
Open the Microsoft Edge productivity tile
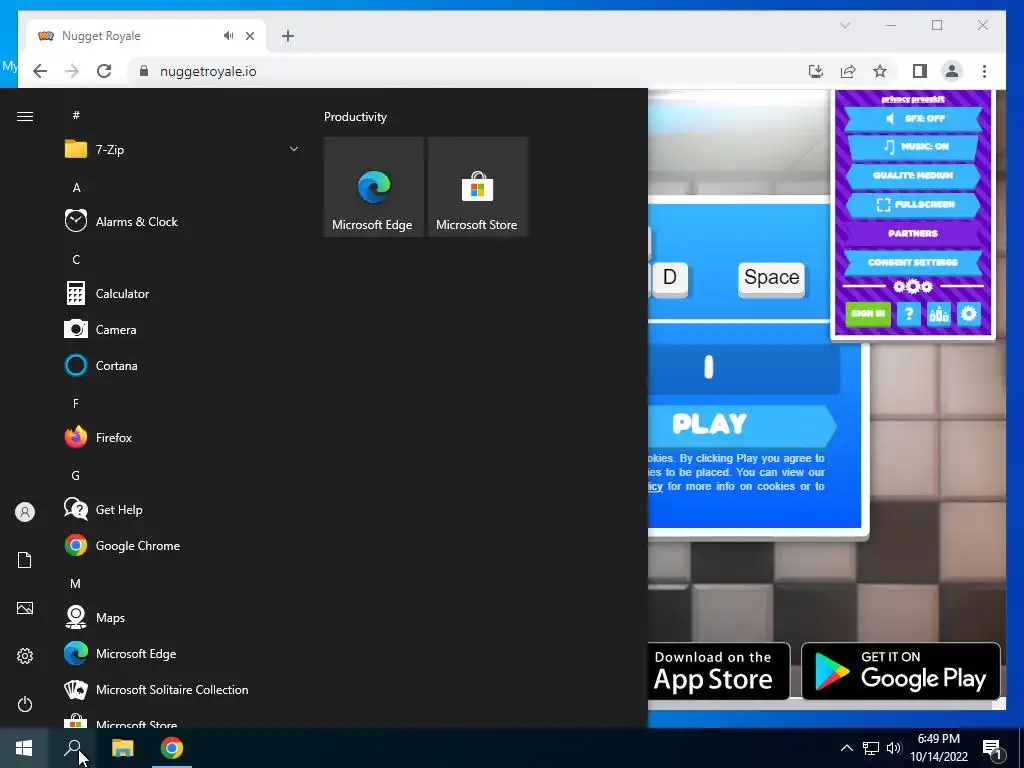374,187
